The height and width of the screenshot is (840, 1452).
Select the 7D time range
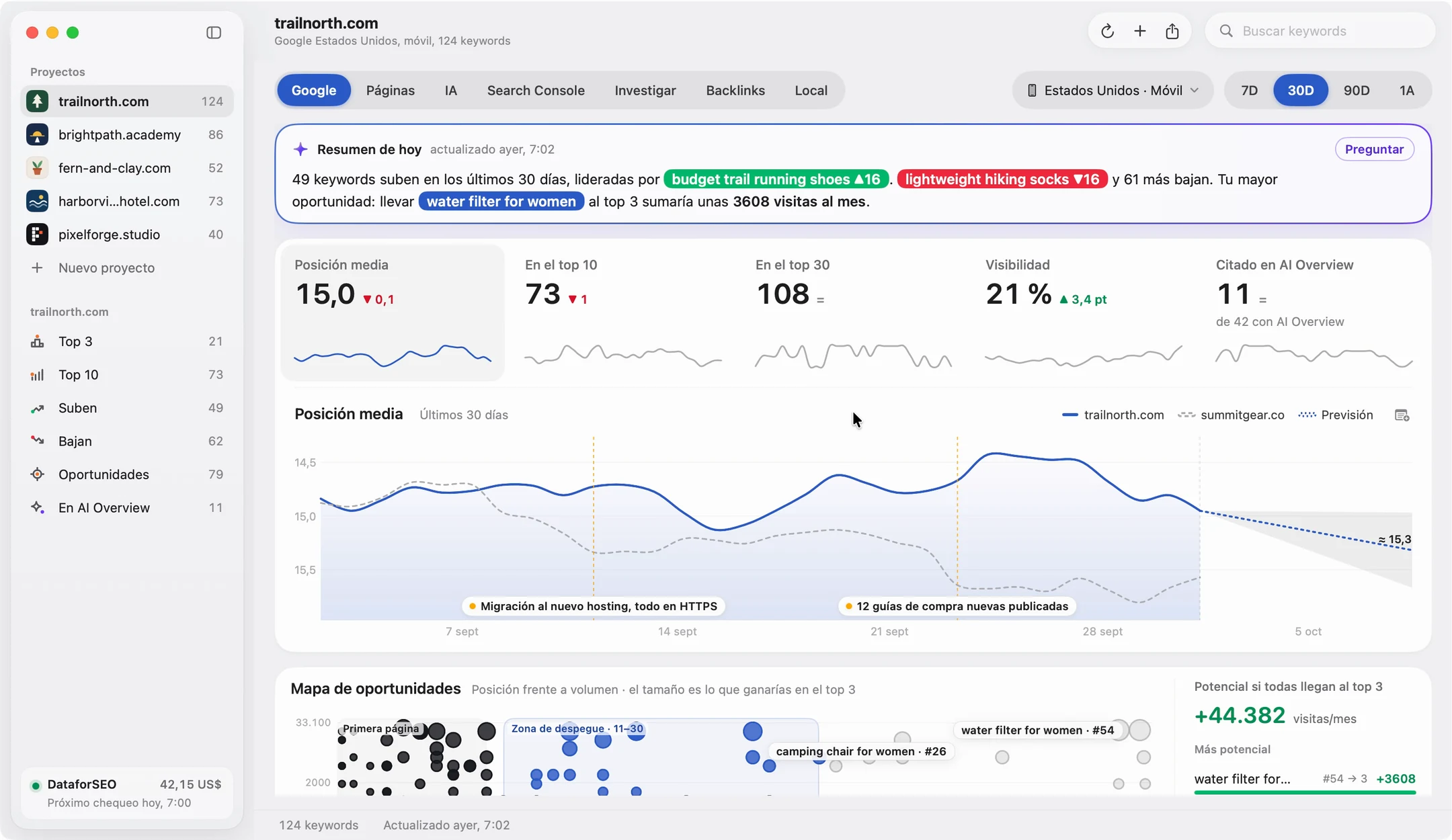1249,90
